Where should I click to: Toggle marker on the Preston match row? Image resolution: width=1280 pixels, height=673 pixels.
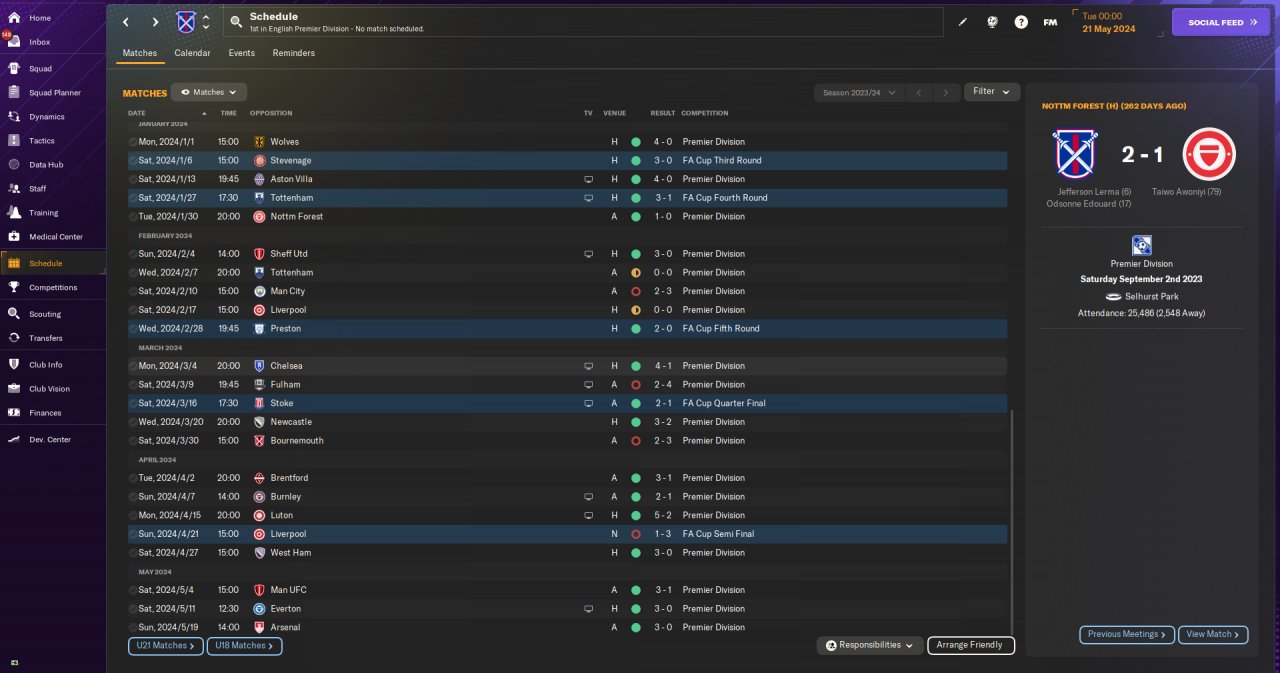point(133,328)
